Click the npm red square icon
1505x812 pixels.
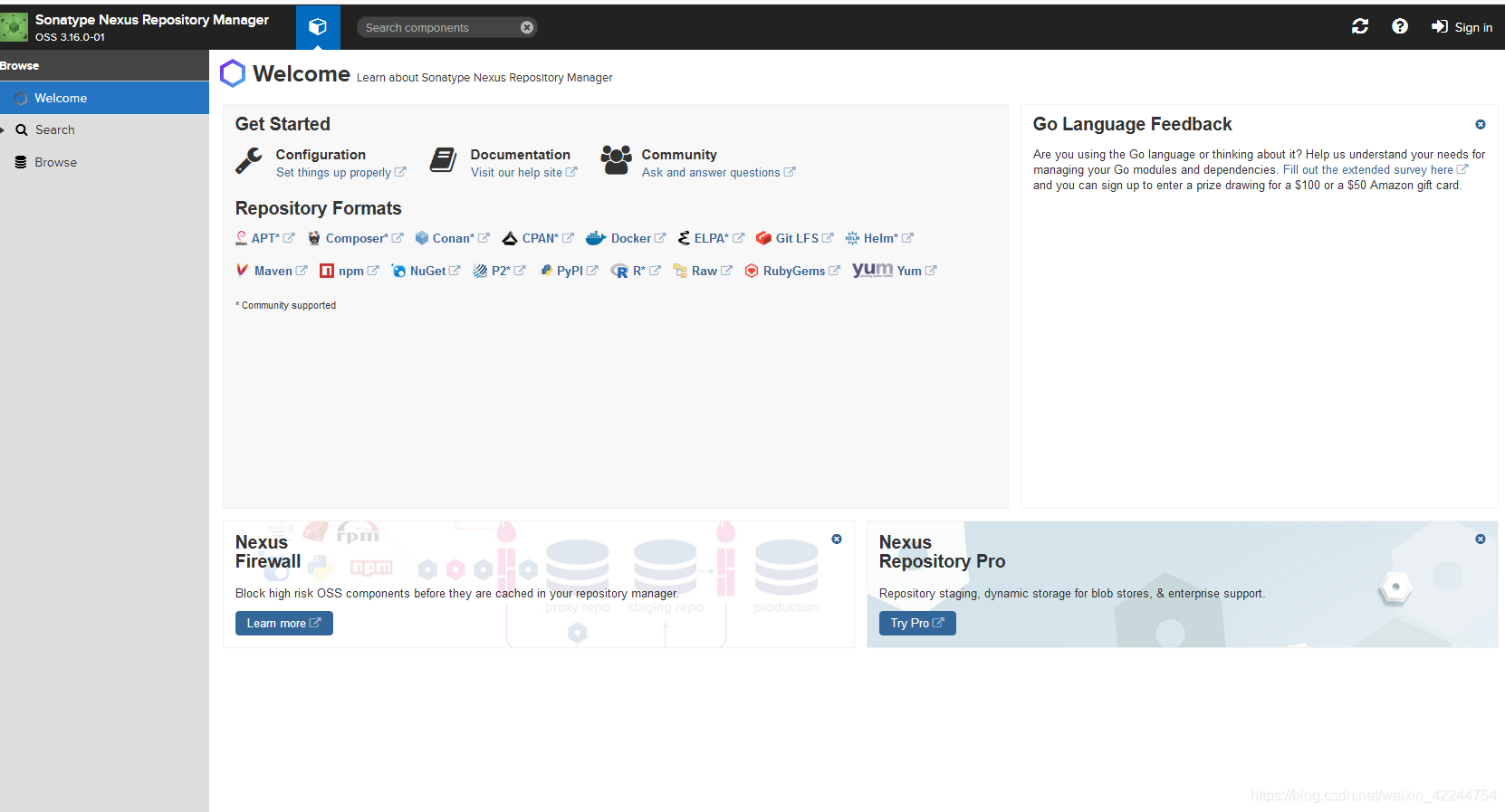(x=327, y=271)
